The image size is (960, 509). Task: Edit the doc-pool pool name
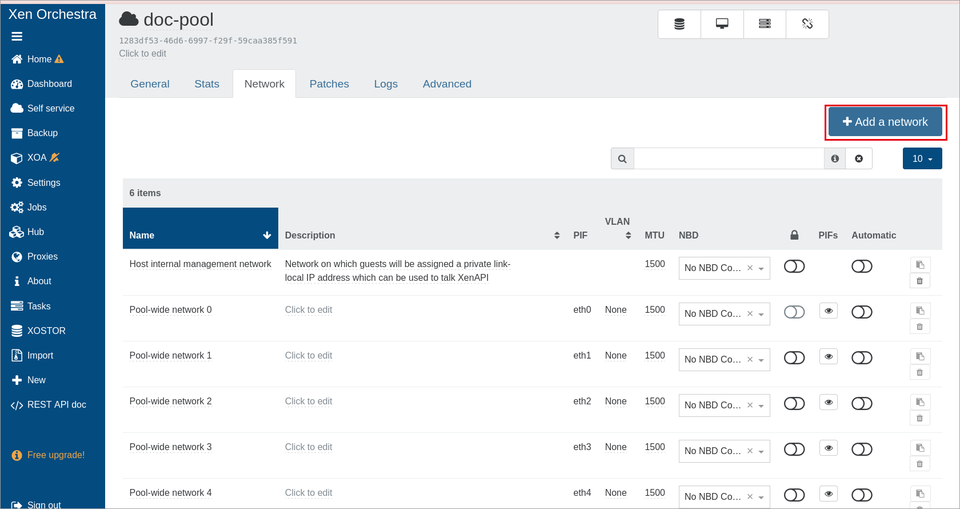click(178, 20)
